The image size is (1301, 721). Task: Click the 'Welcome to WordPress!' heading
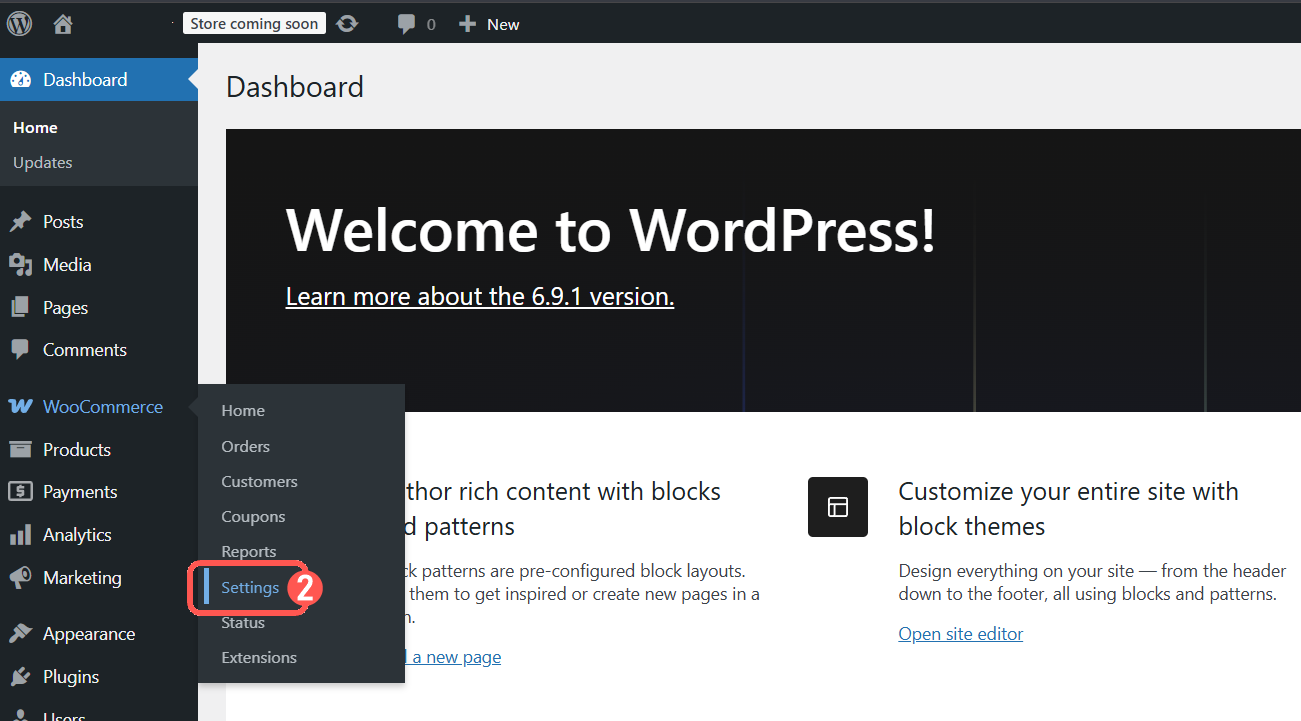pos(611,230)
